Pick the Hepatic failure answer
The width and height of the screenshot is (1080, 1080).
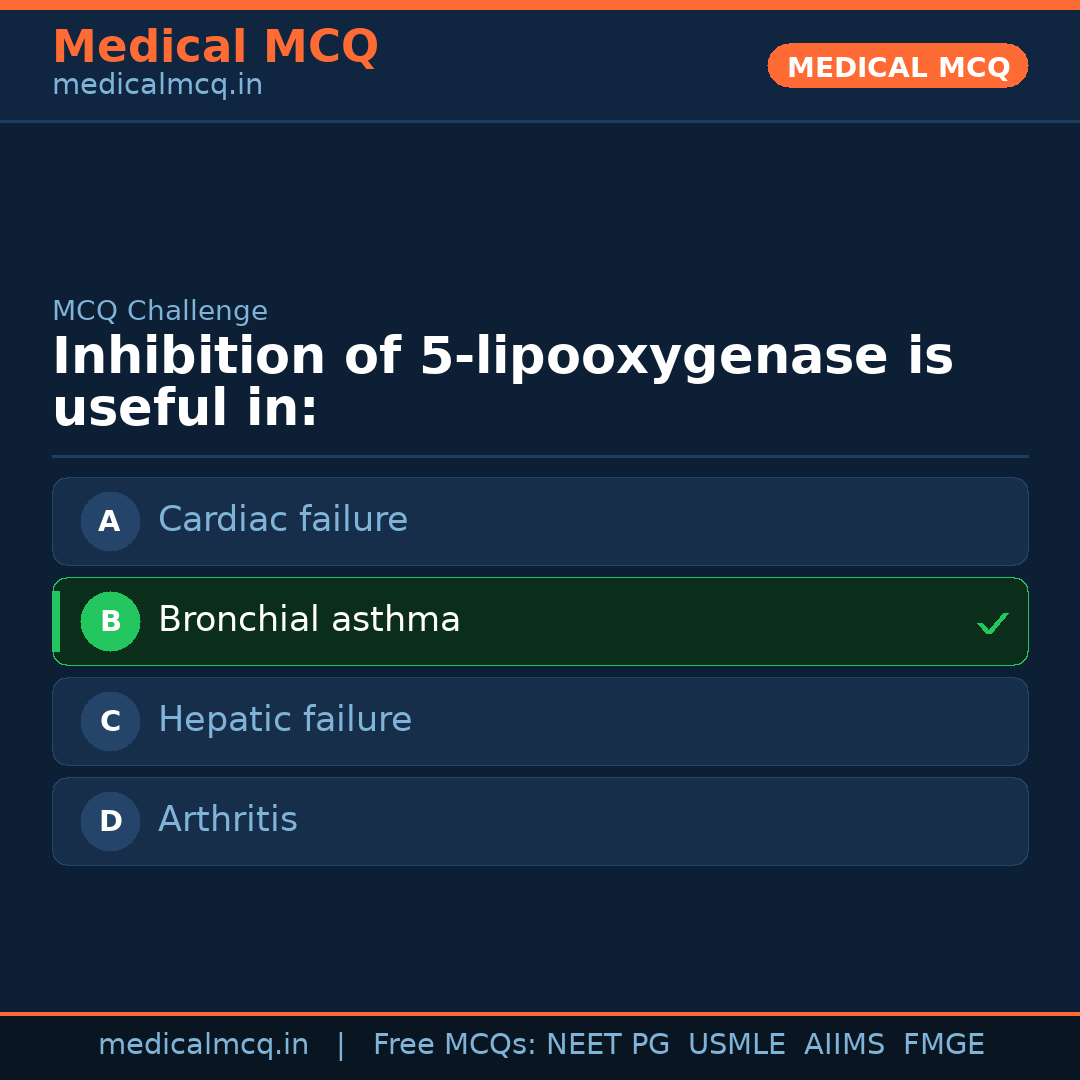(x=285, y=720)
